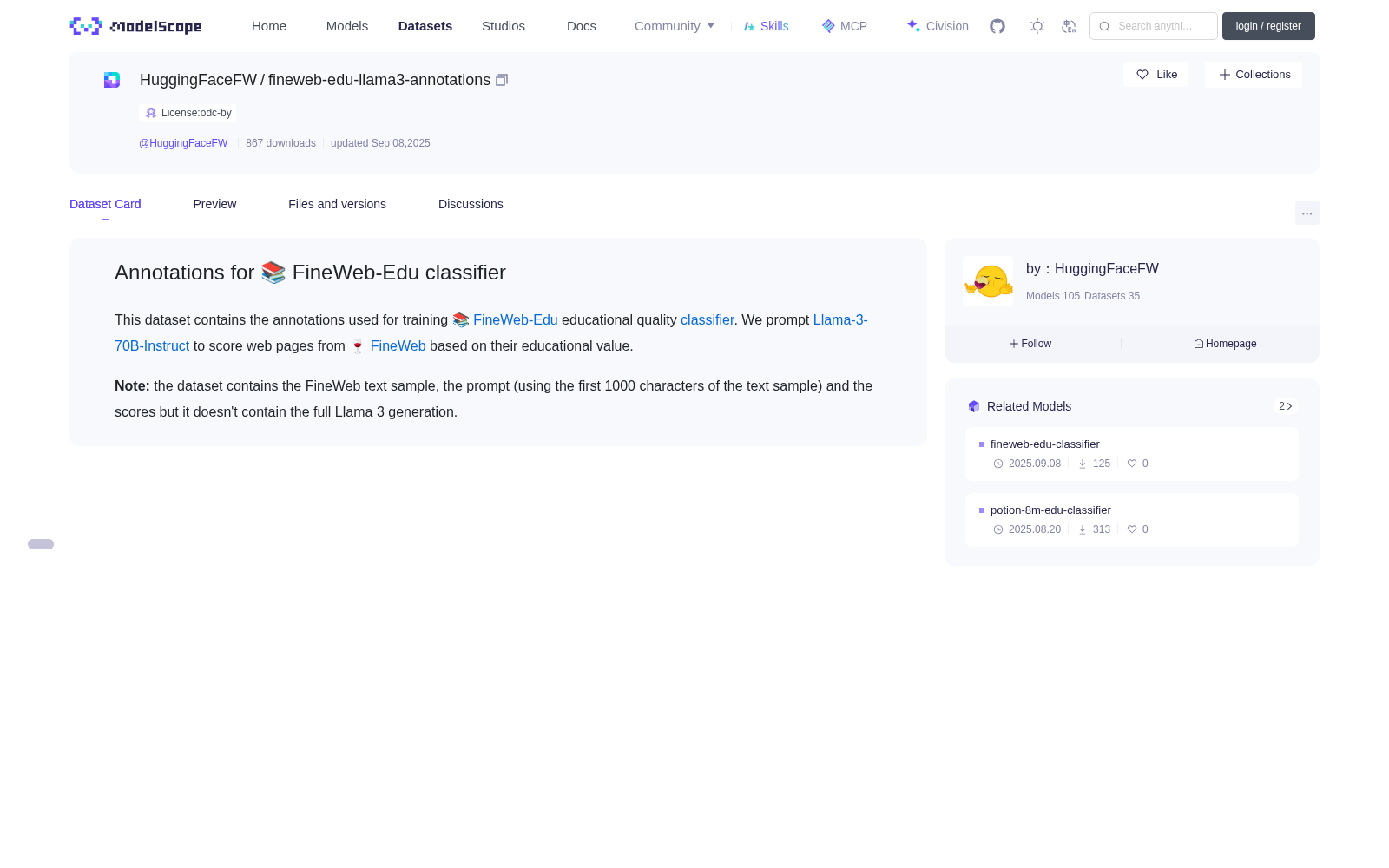Follow HuggingFaceFW
The width and height of the screenshot is (1389, 868).
click(1030, 344)
